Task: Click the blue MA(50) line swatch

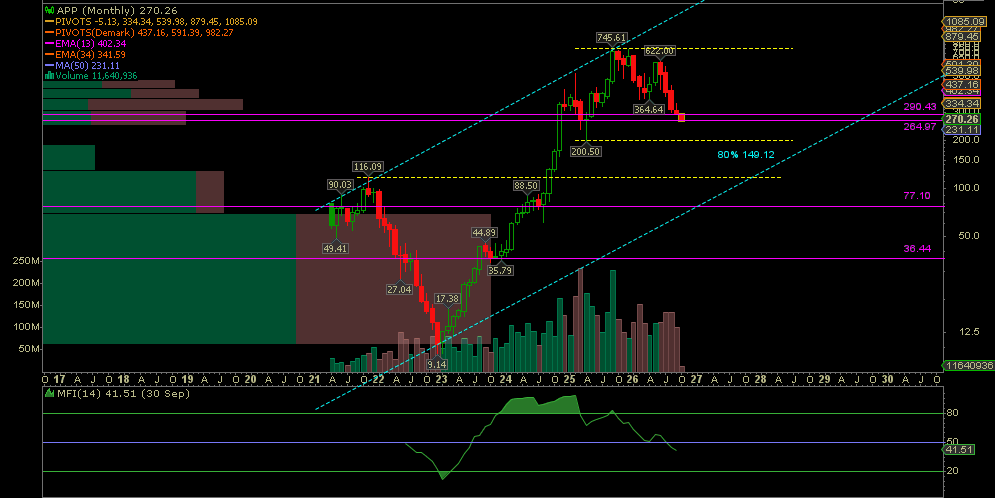Action: pyautogui.click(x=49, y=65)
